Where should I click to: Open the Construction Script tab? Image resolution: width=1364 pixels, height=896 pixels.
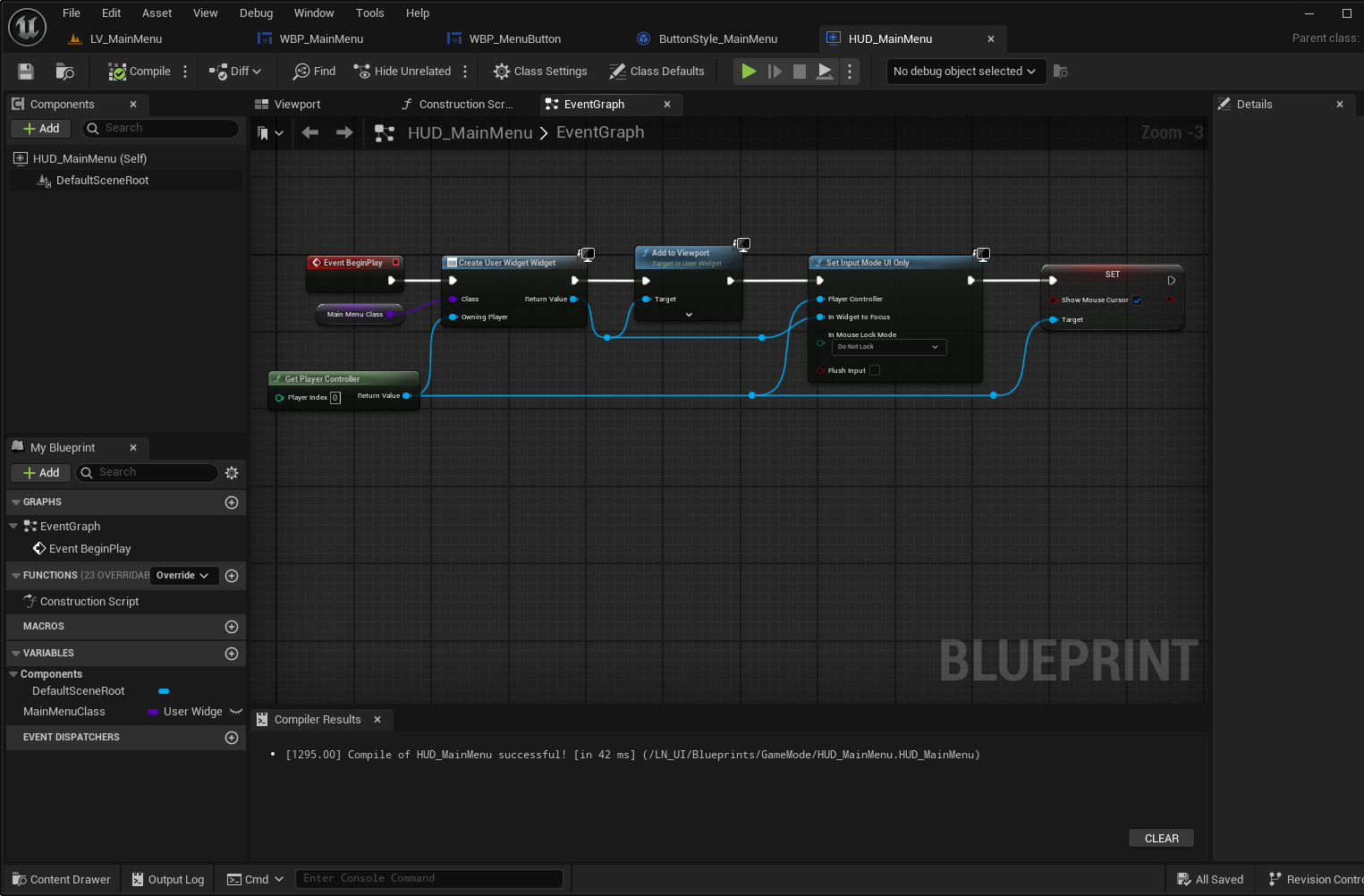coord(465,105)
